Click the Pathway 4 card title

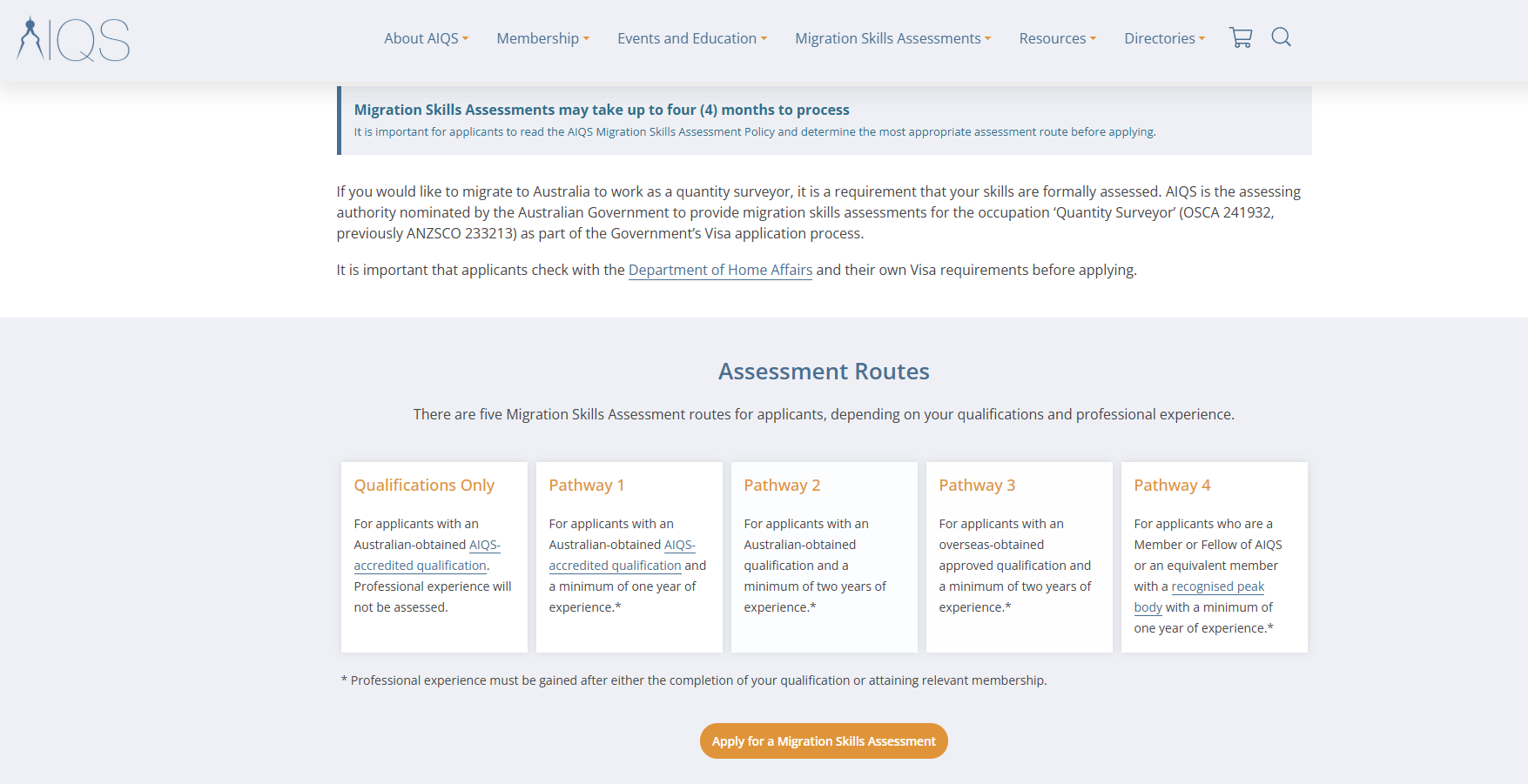[x=1172, y=486]
